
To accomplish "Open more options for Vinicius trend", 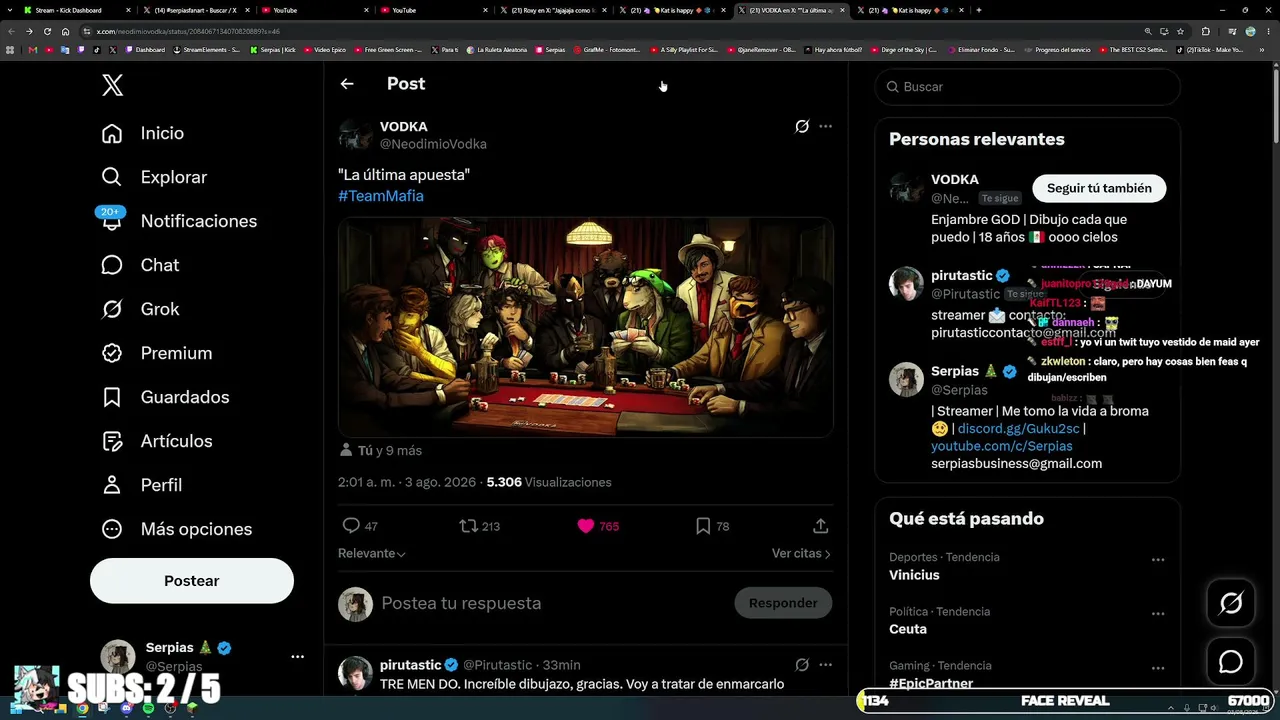I will [1158, 560].
